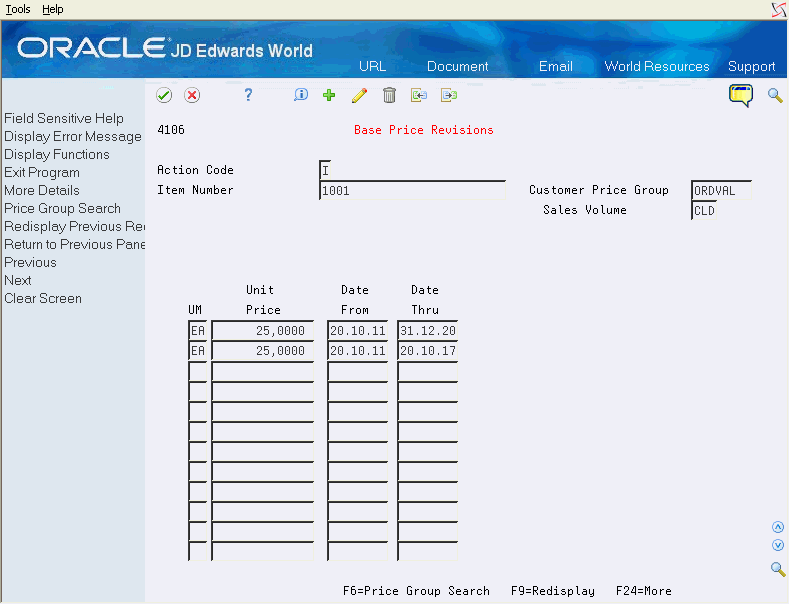Screen dimensions: 789x604
Task: Click the previous record arrow icon in toolbar
Action: [x=419, y=95]
